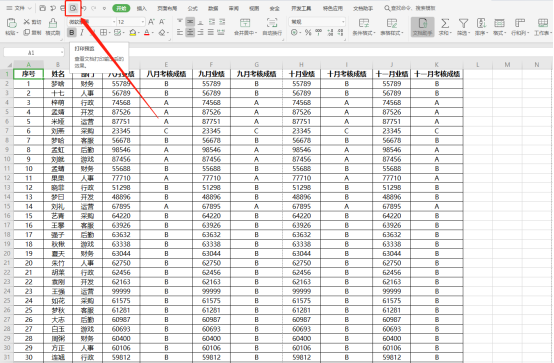Click the save icon in quick access bar
The image size is (554, 363).
pyautogui.click(x=42, y=8)
